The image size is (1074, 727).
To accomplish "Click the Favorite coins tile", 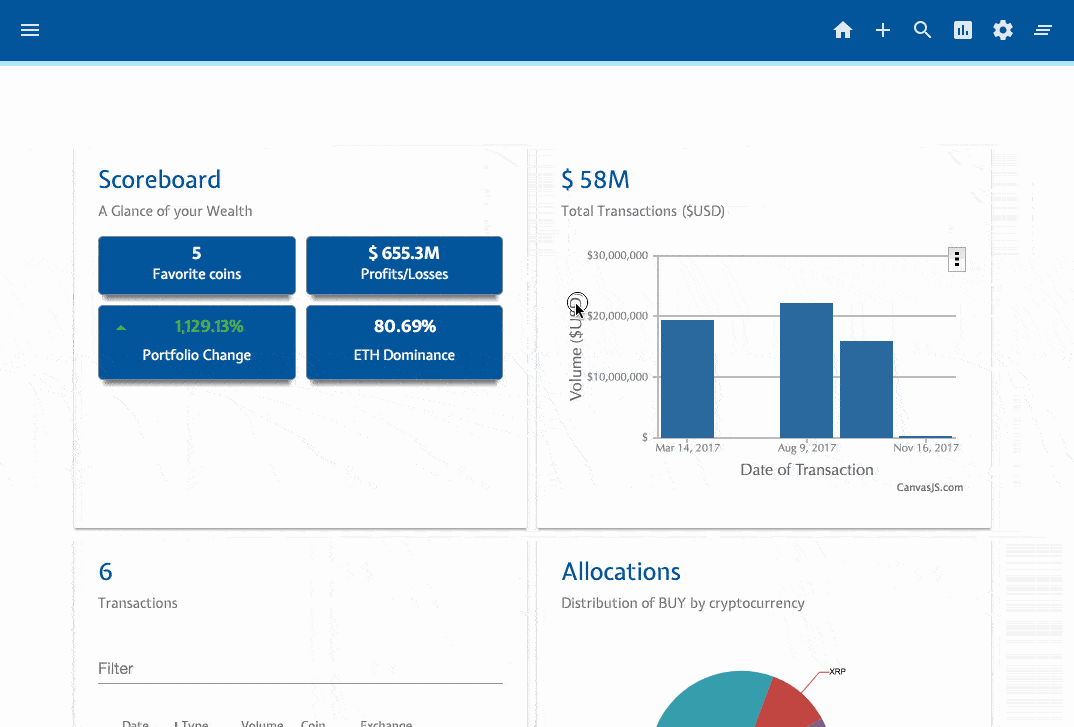I will [x=197, y=265].
